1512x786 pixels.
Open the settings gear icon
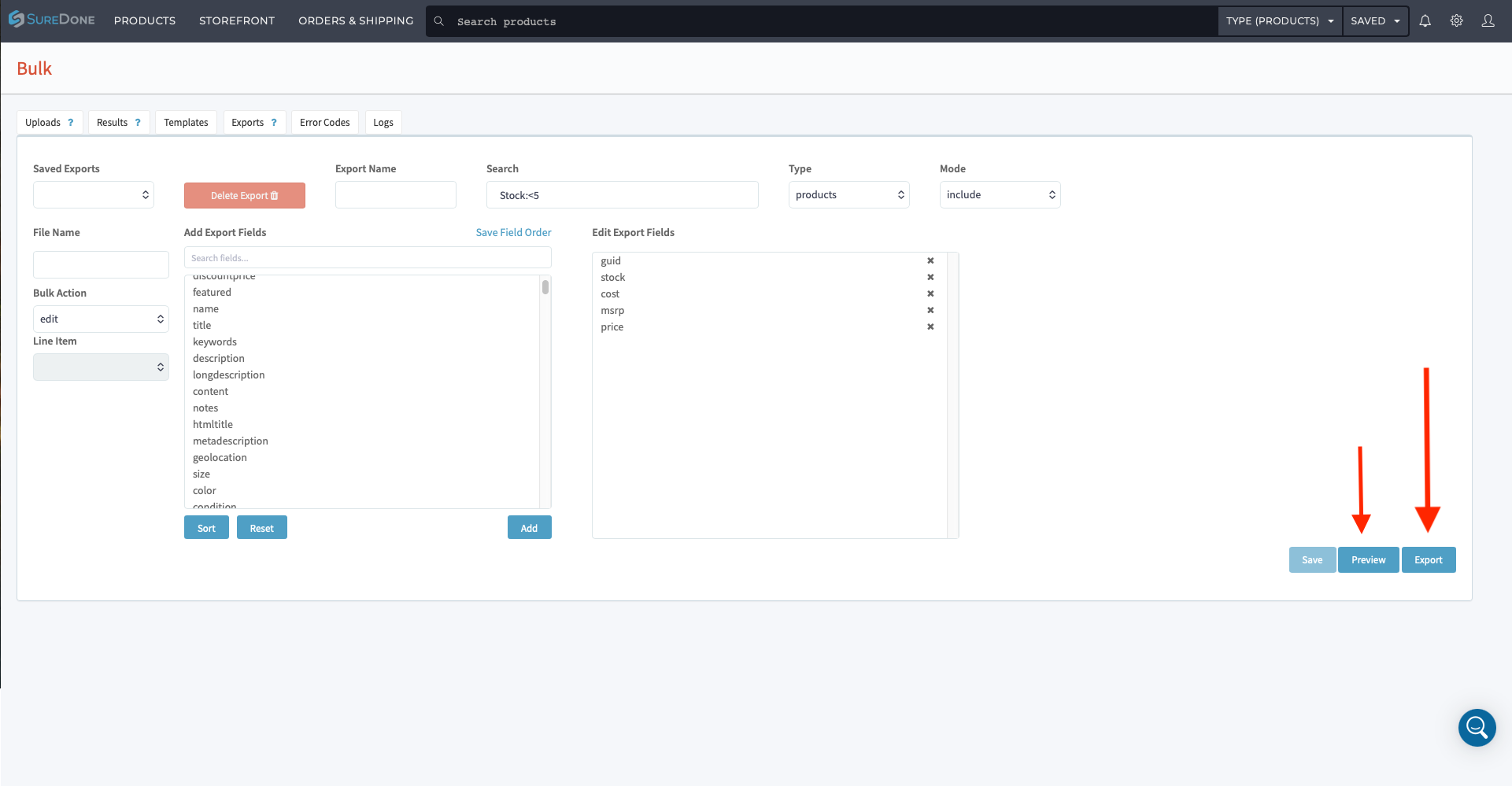(1456, 21)
